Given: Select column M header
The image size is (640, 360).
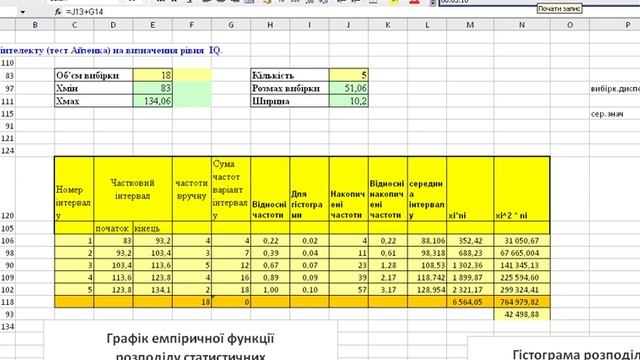Looking at the screenshot, I should tap(470, 25).
